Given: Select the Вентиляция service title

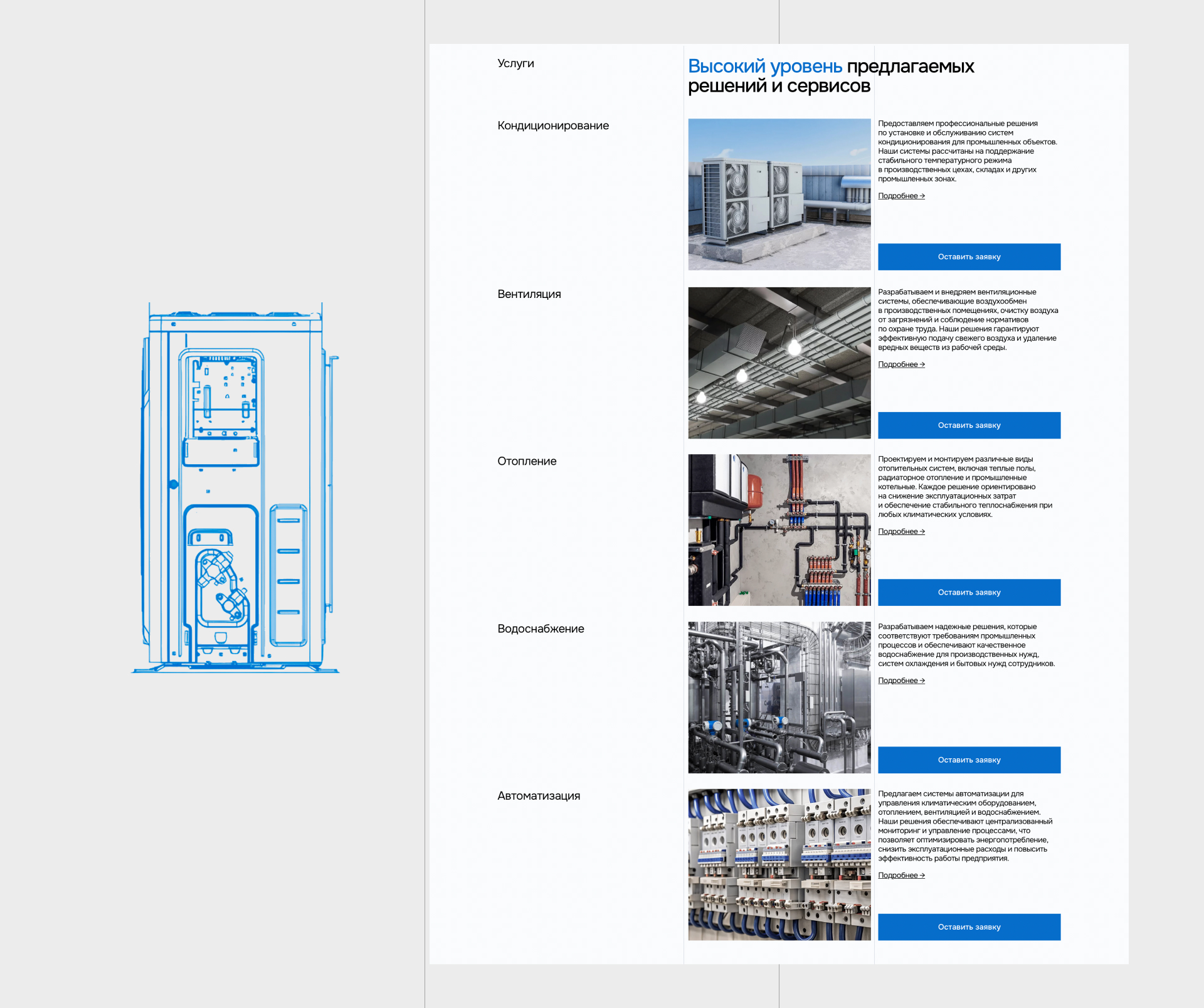Looking at the screenshot, I should (529, 294).
